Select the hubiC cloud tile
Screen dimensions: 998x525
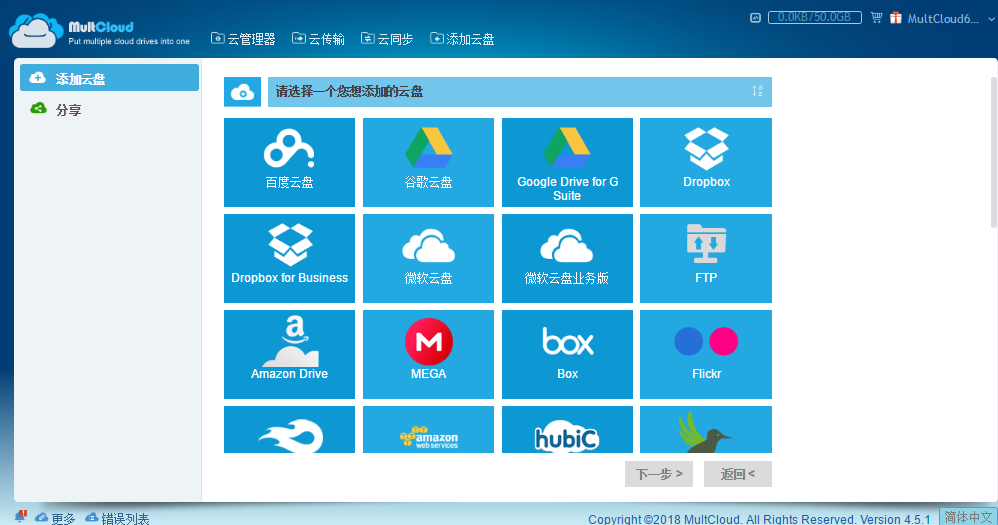[567, 430]
